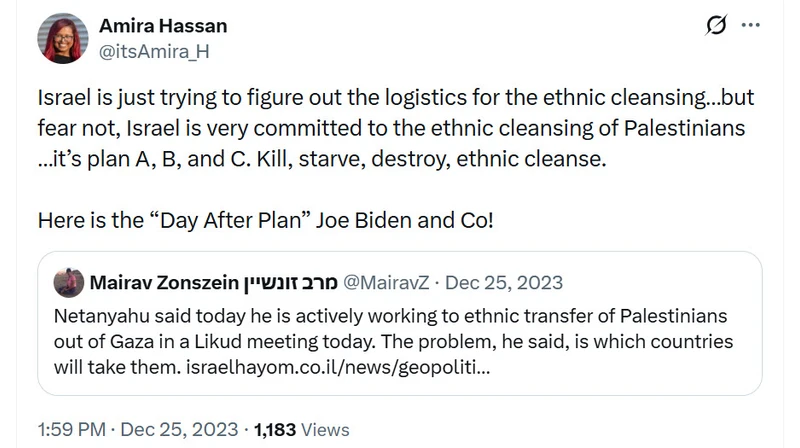This screenshot has height=448, width=800.
Task: Select the main tweet's first paragraph text
Action: tap(395, 128)
